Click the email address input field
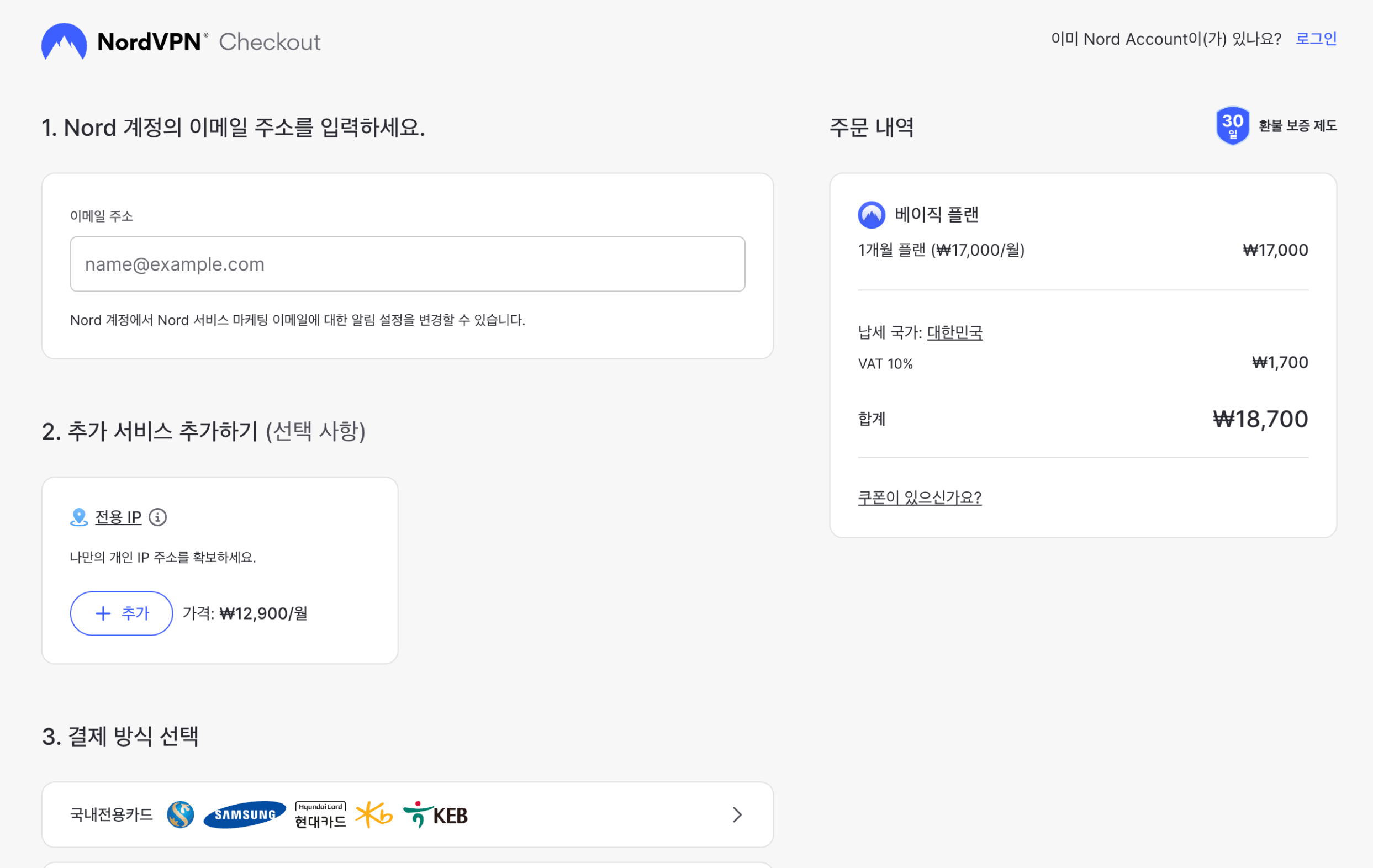This screenshot has width=1373, height=868. [407, 264]
